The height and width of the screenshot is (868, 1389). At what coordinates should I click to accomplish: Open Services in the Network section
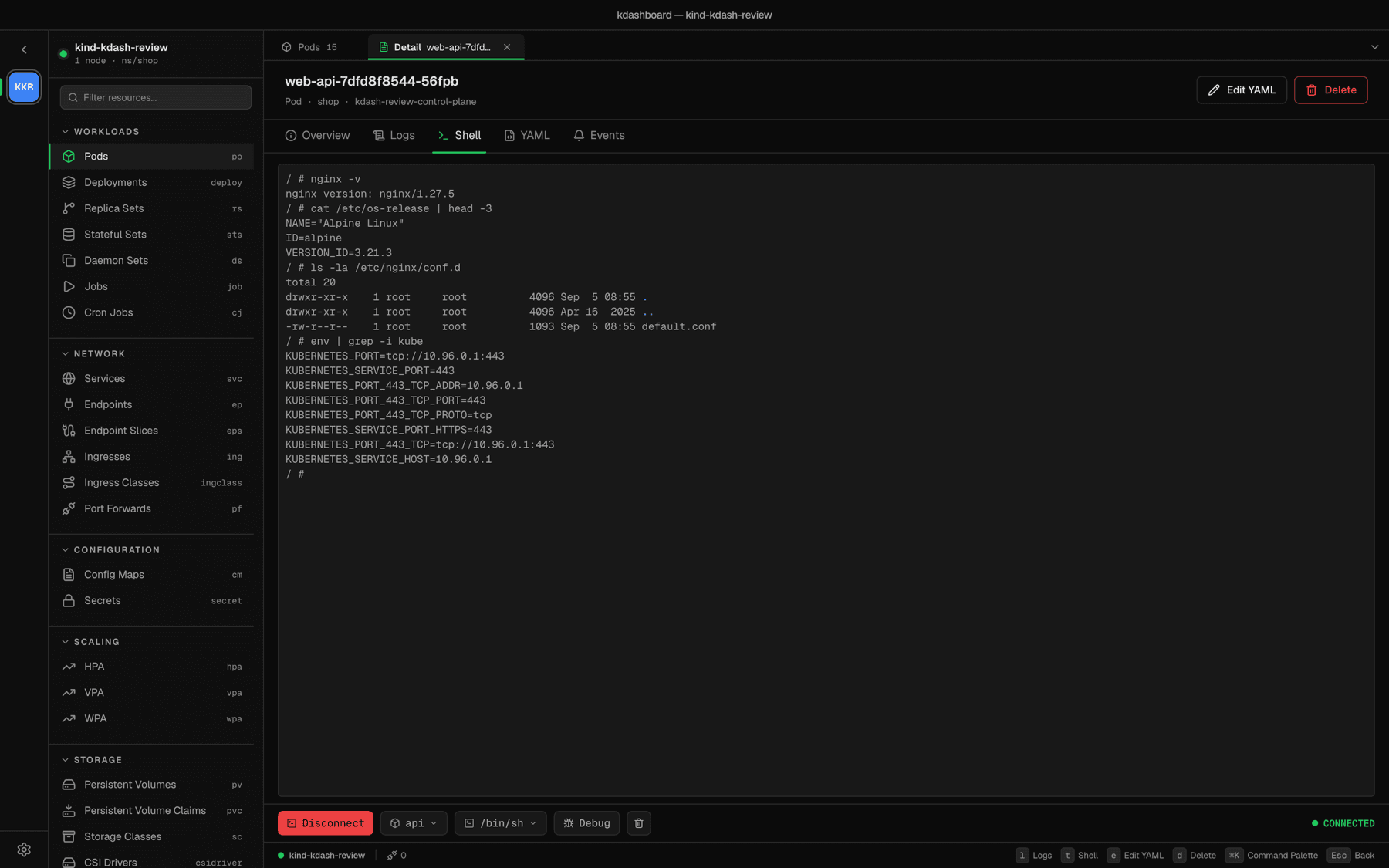tap(151, 379)
